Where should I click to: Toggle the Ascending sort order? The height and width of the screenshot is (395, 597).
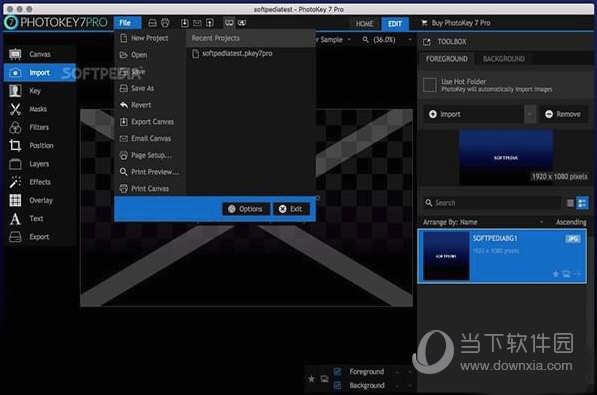tap(571, 222)
